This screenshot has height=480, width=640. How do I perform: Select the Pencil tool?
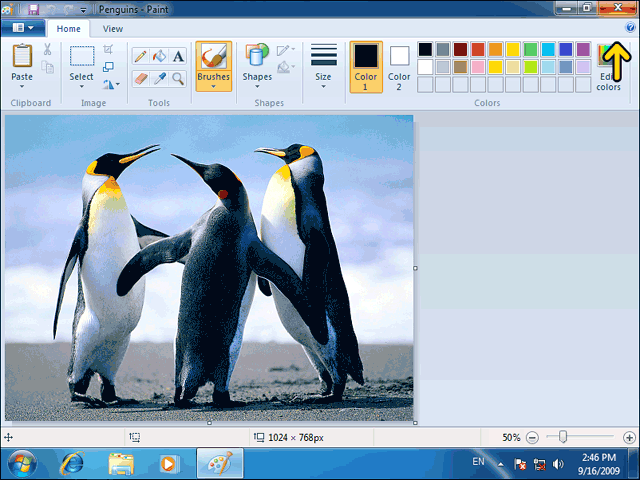click(140, 56)
